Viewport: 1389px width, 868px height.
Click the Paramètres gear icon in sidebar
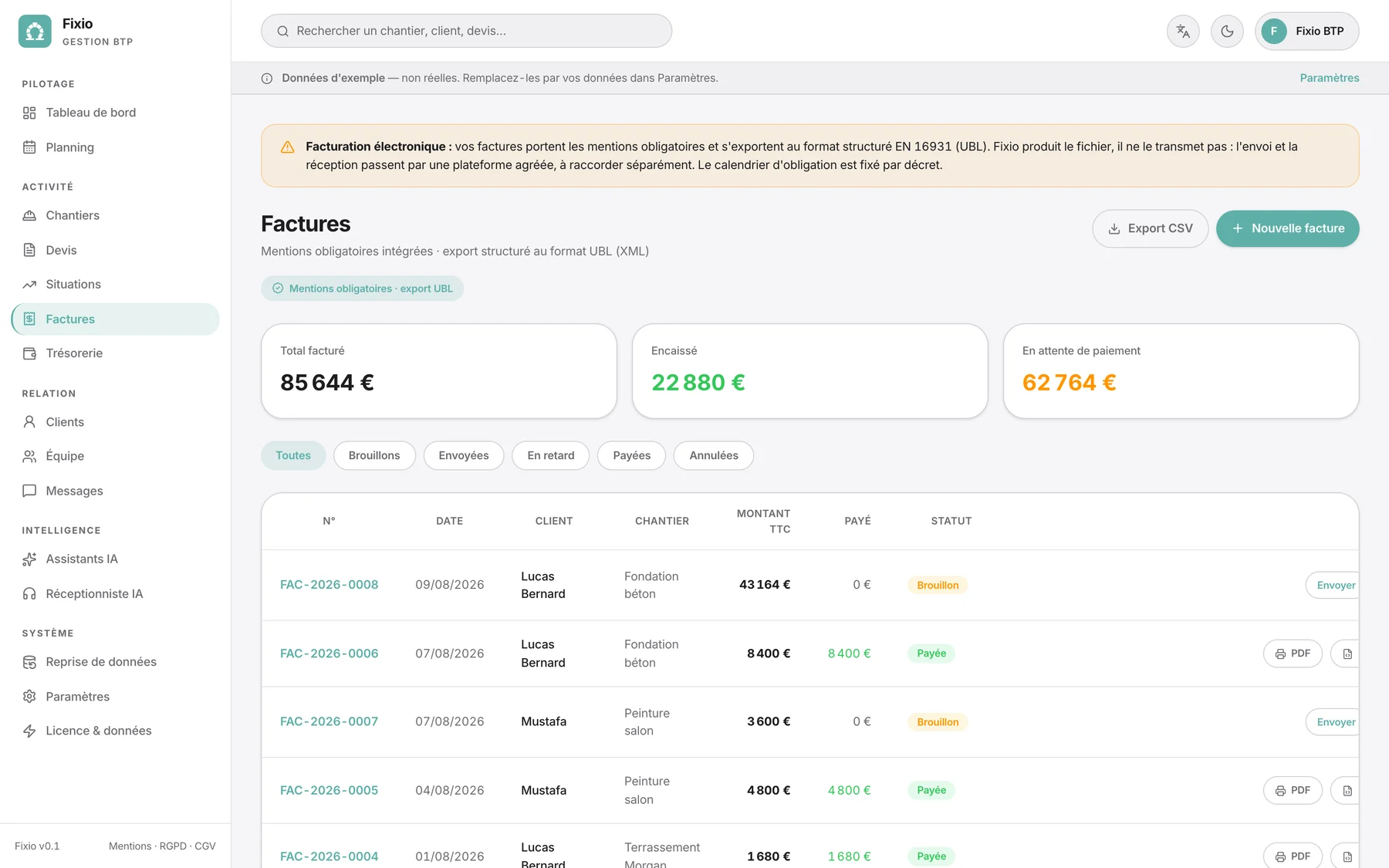tap(29, 697)
